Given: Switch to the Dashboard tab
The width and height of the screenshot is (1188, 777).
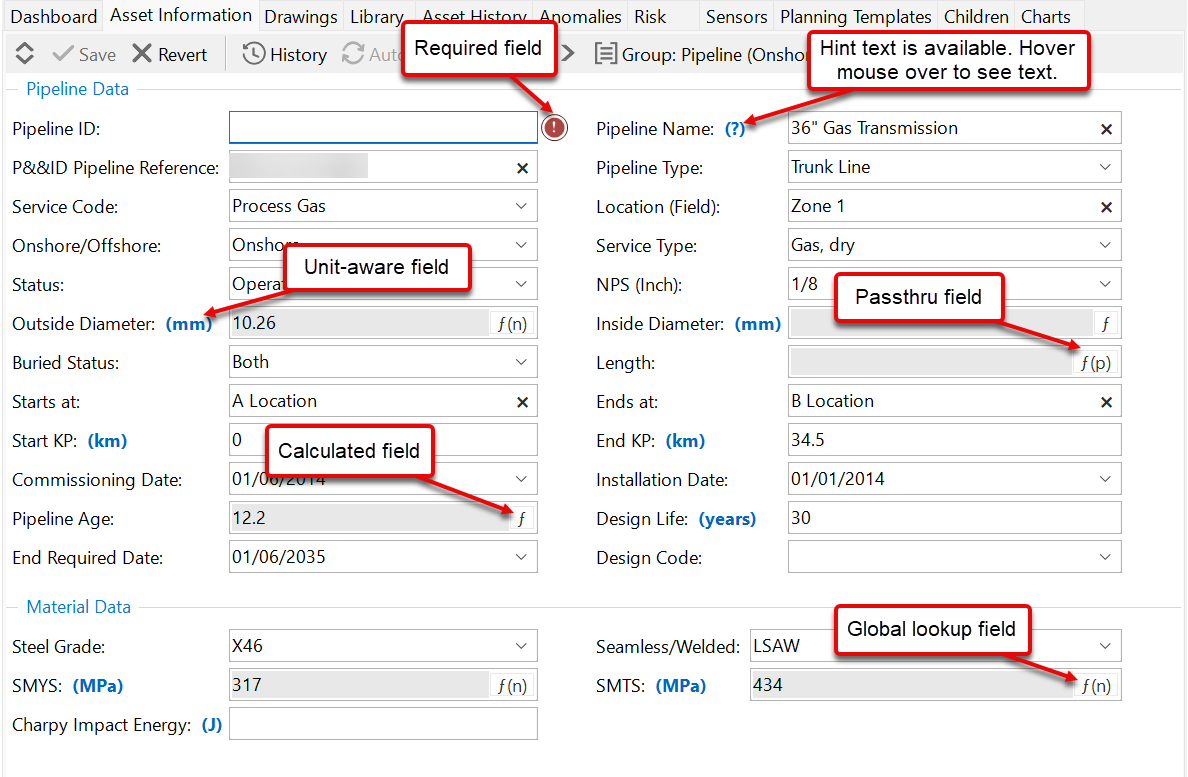Looking at the screenshot, I should [x=54, y=16].
